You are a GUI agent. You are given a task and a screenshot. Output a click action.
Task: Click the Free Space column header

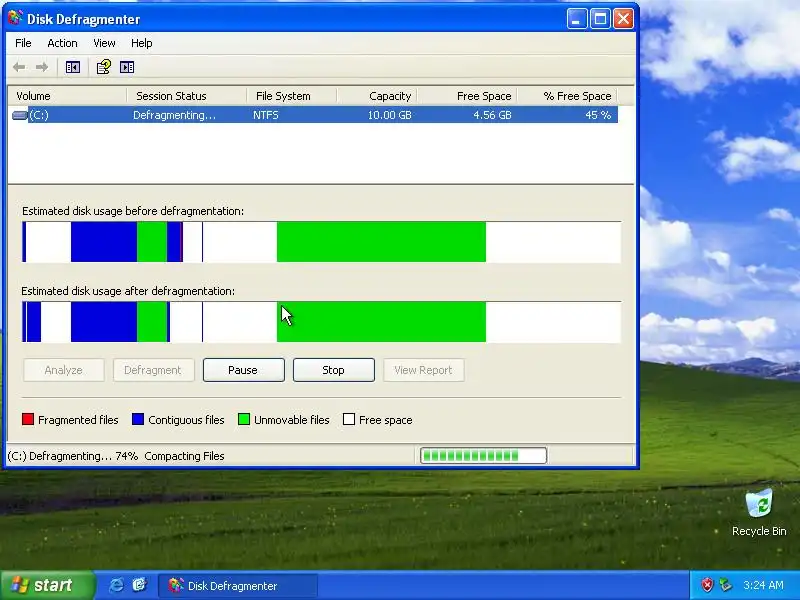[x=467, y=96]
